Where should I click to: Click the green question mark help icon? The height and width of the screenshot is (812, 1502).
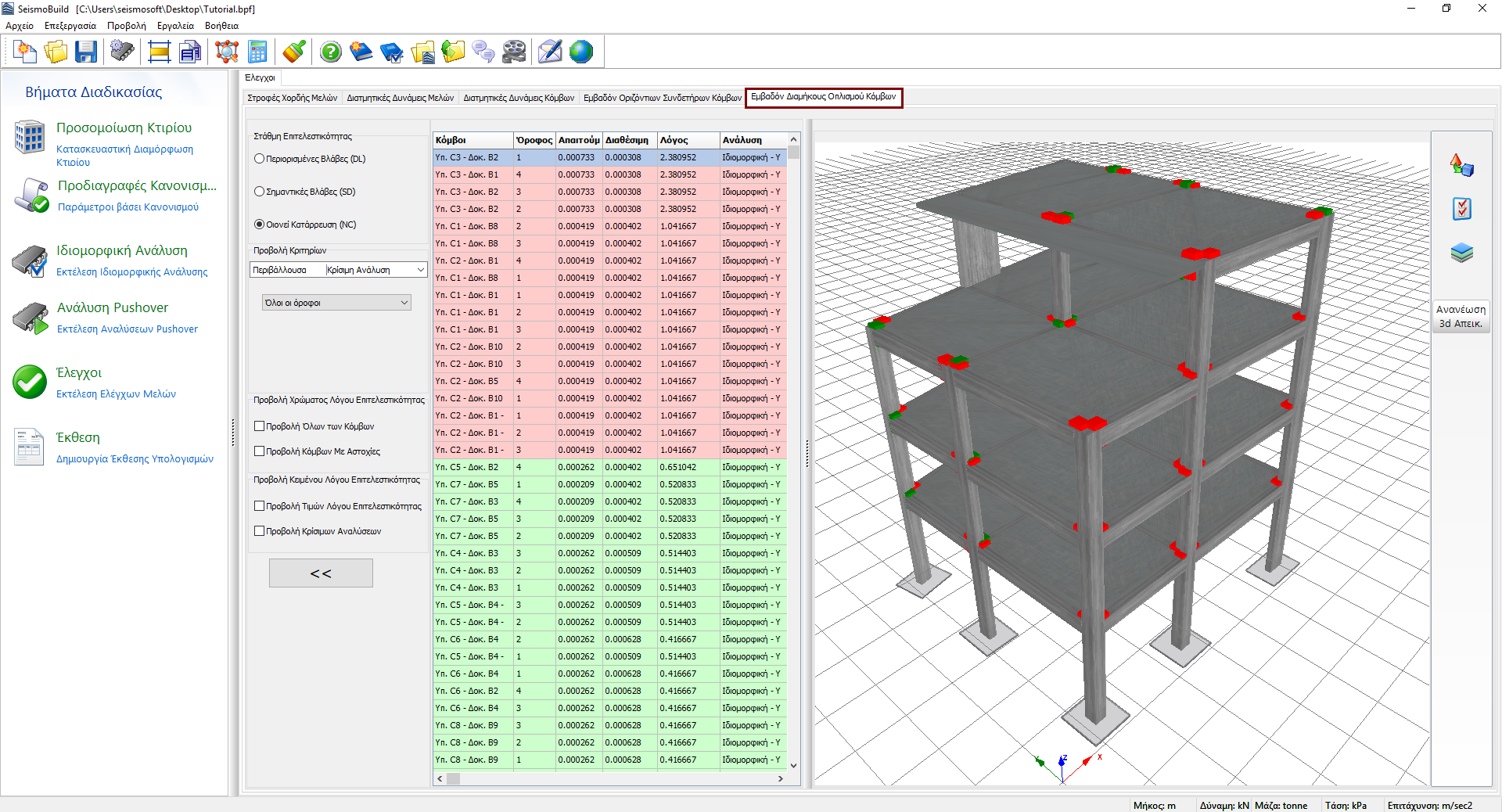coord(331,52)
